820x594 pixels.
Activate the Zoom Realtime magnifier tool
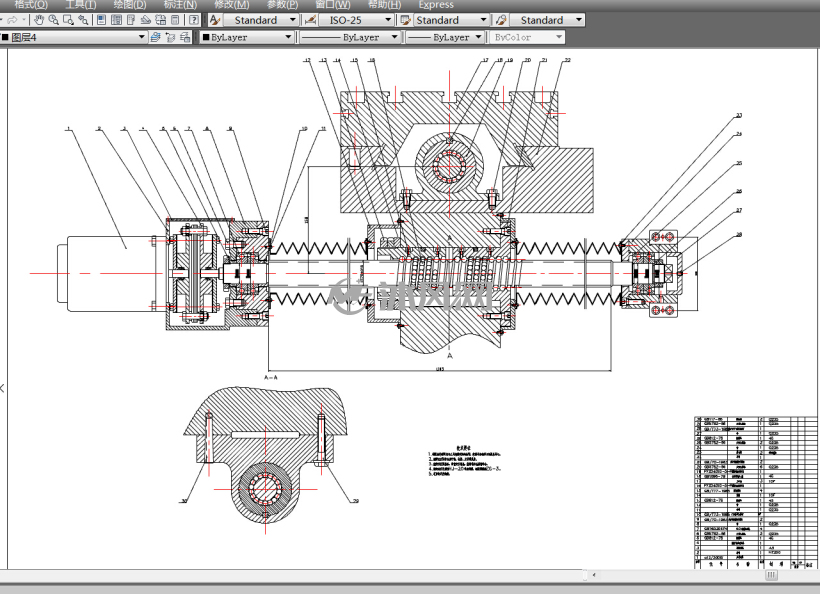pos(53,20)
